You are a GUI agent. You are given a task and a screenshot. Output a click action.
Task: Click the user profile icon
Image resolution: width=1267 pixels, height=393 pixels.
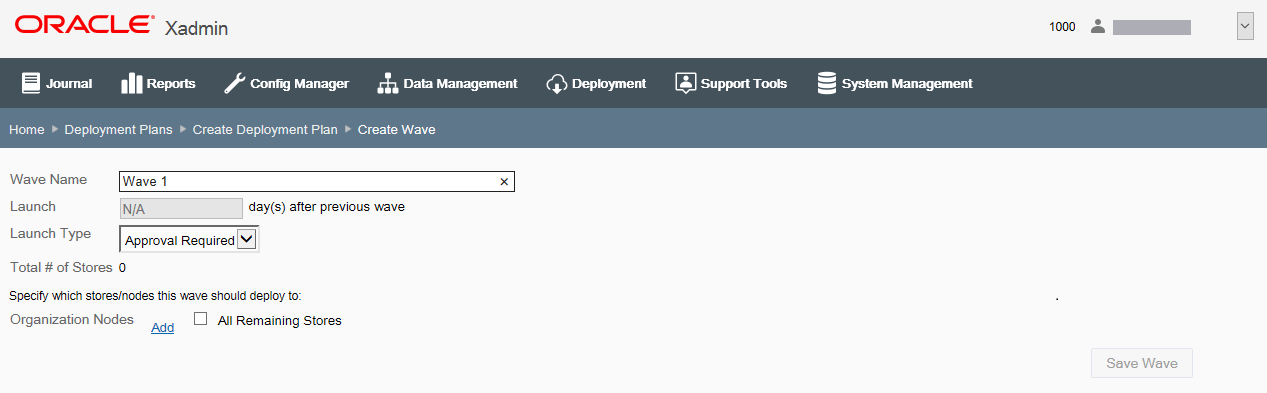pyautogui.click(x=1098, y=27)
